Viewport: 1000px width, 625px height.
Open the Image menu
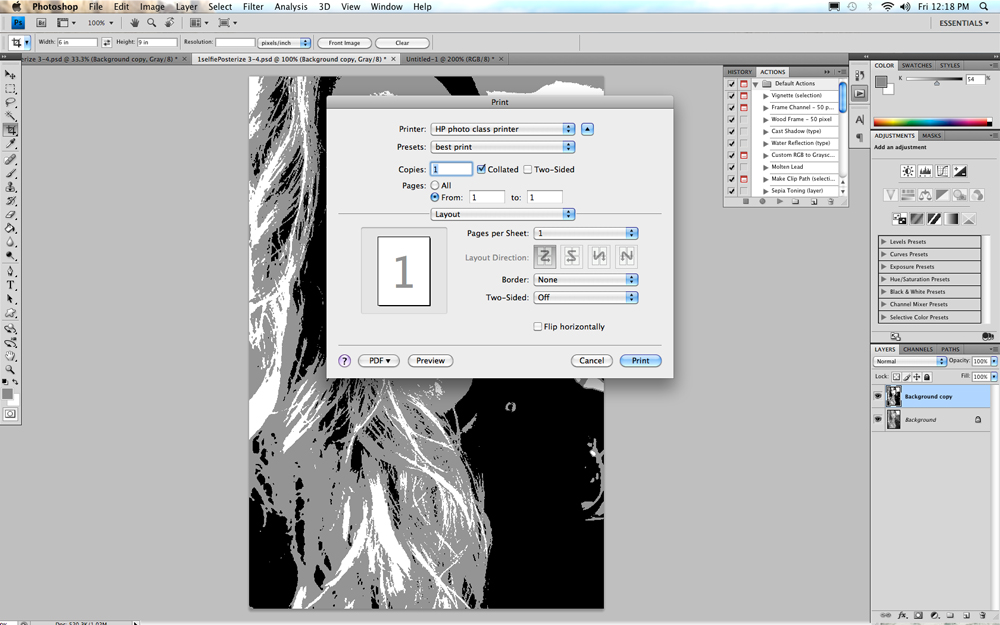(x=152, y=6)
